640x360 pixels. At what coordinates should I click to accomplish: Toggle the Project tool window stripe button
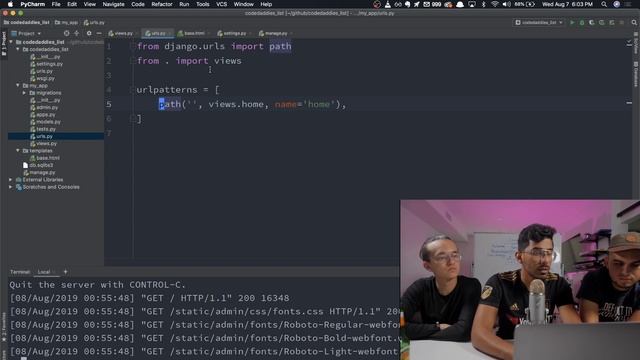4,44
